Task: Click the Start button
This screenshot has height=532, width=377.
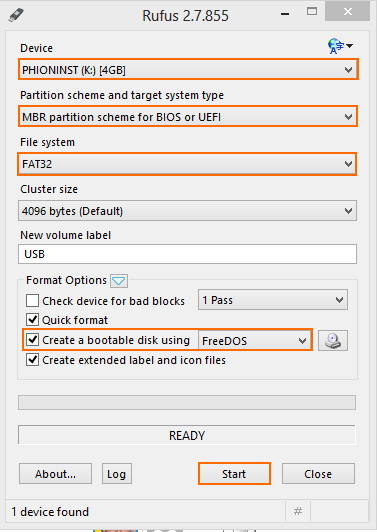Action: [x=234, y=474]
